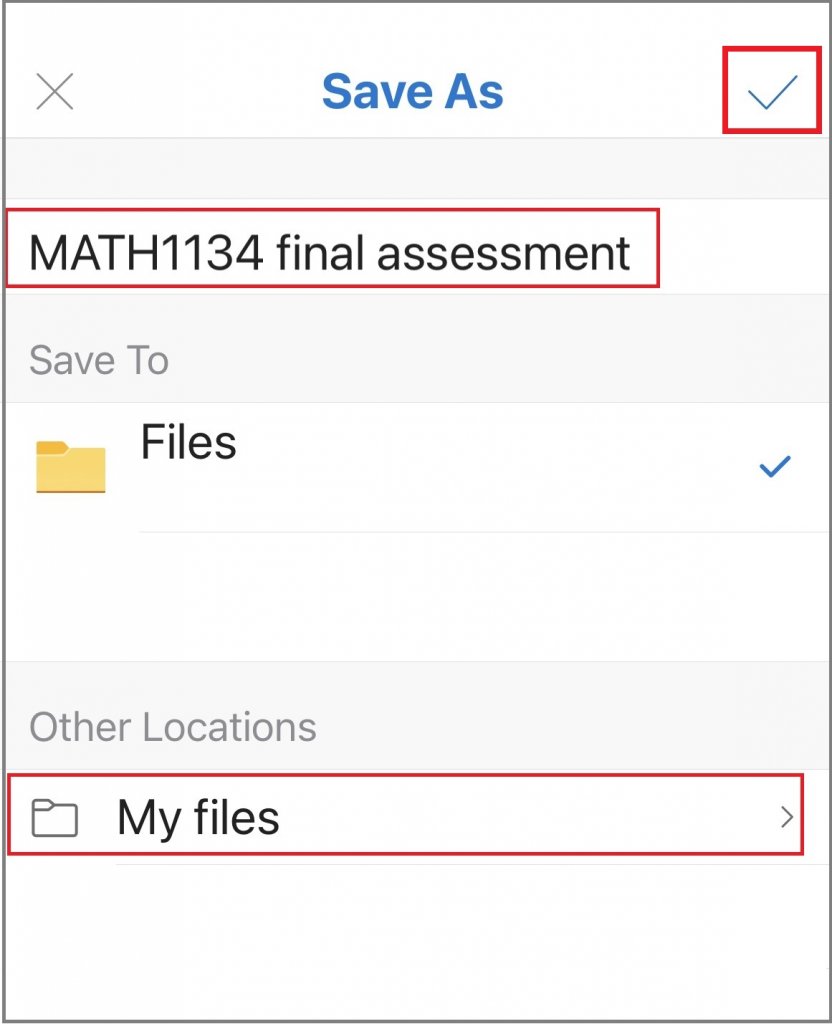
Task: Click the word "final" in the filename
Action: [319, 253]
